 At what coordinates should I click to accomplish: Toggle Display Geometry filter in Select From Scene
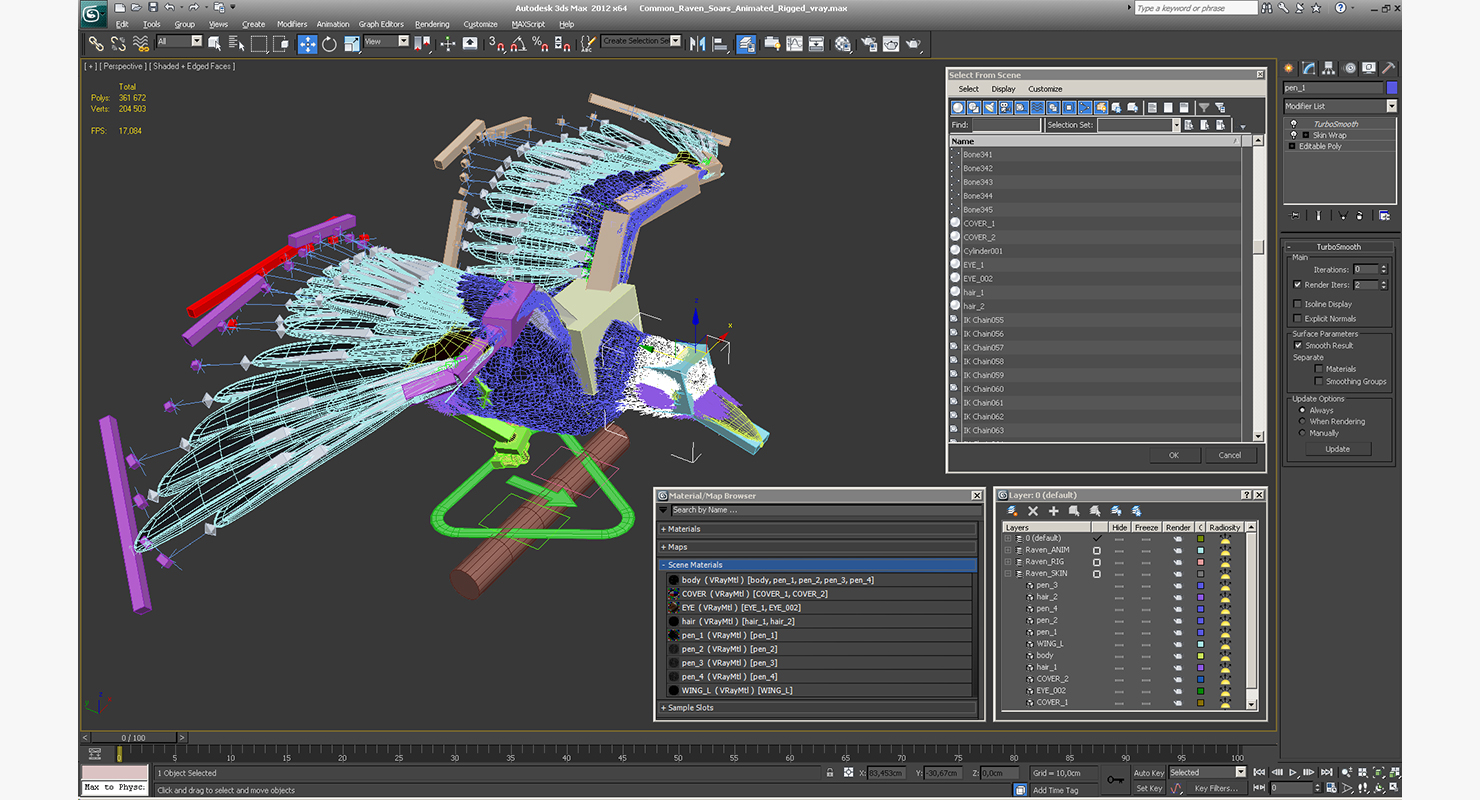(958, 107)
